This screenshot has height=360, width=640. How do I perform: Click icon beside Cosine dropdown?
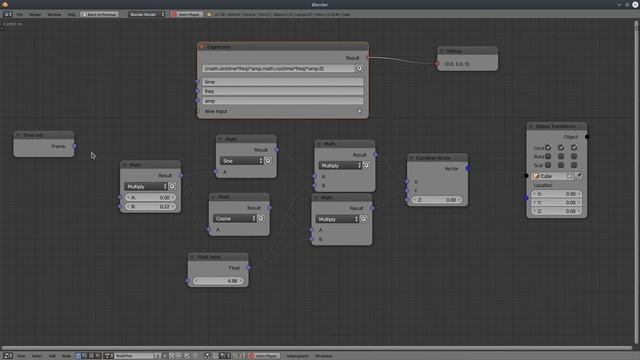coord(261,219)
